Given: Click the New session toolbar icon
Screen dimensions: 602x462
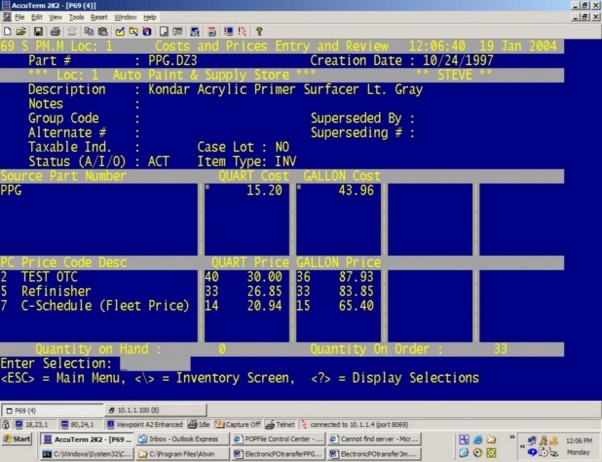Looking at the screenshot, I should click(x=7, y=31).
